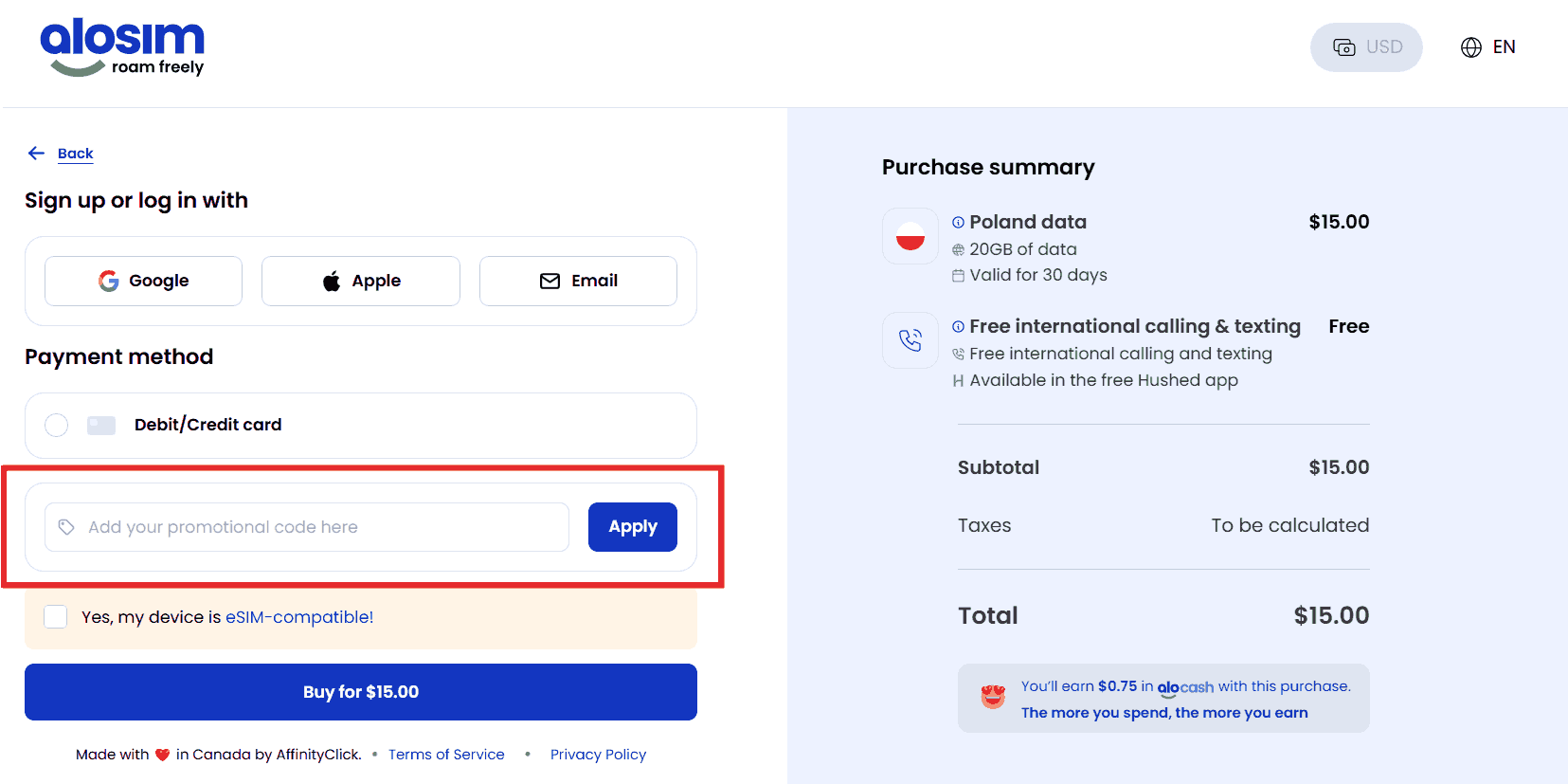Choose Apple sign-in option
Screen dimensions: 1568x784
(x=360, y=282)
